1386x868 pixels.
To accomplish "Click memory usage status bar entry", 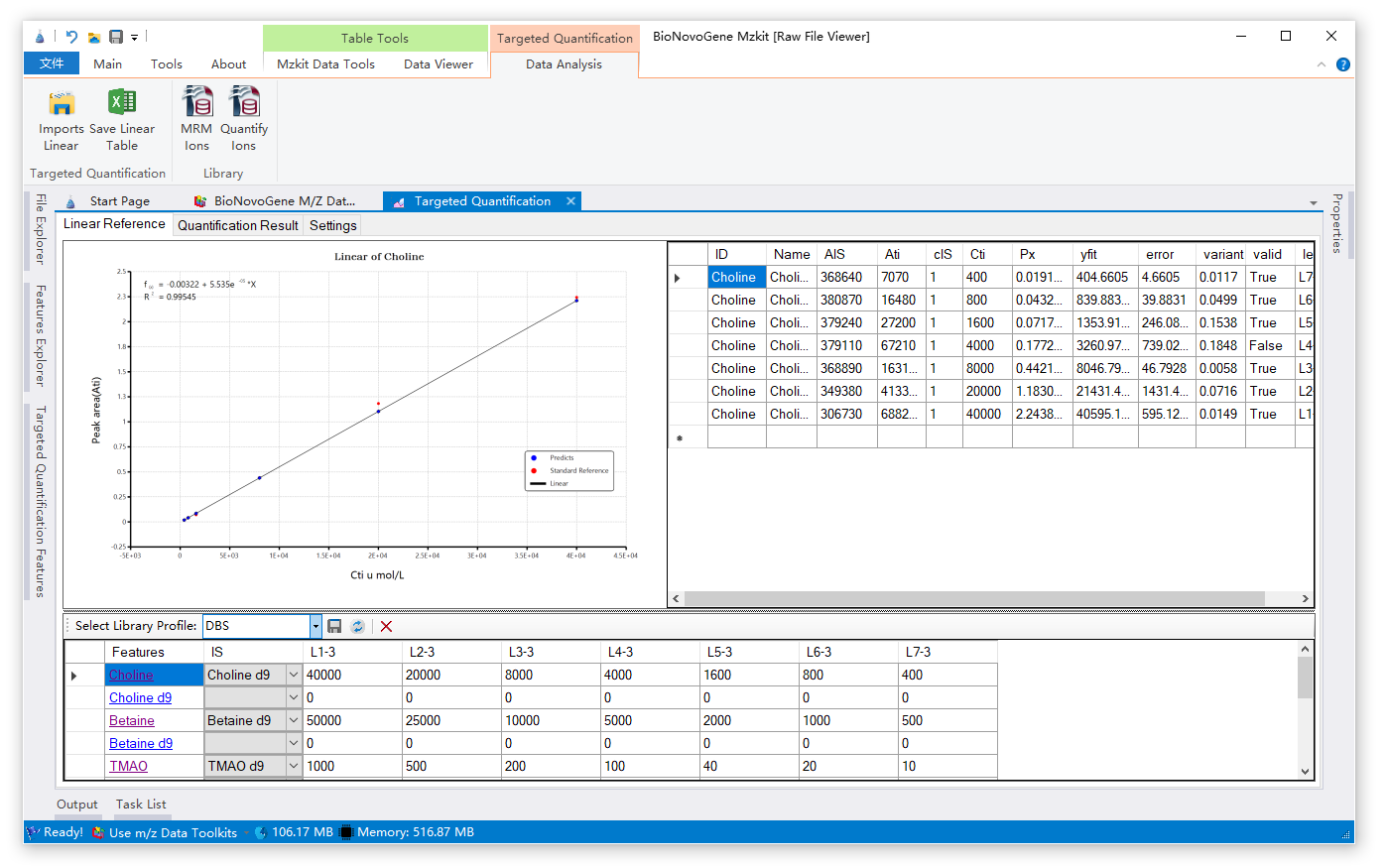I will (x=407, y=832).
